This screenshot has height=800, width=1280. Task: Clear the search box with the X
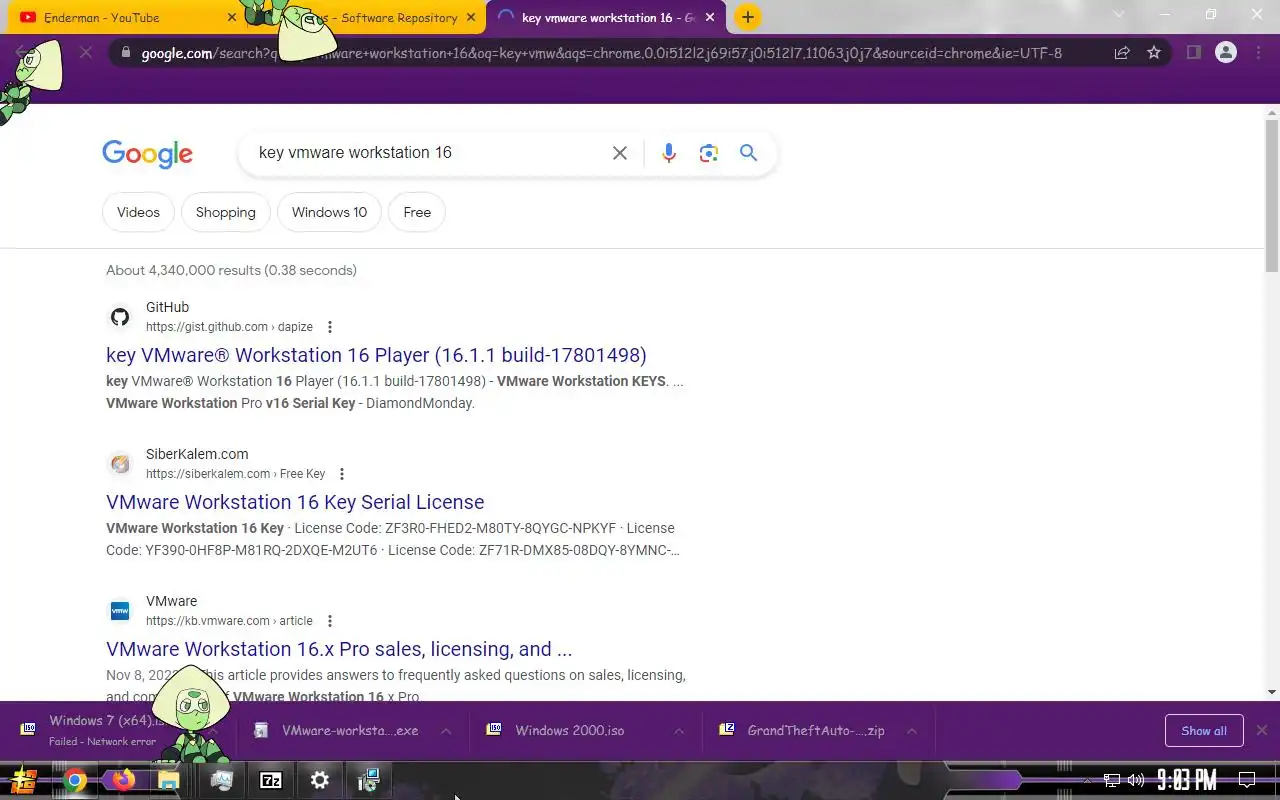pyautogui.click(x=620, y=153)
